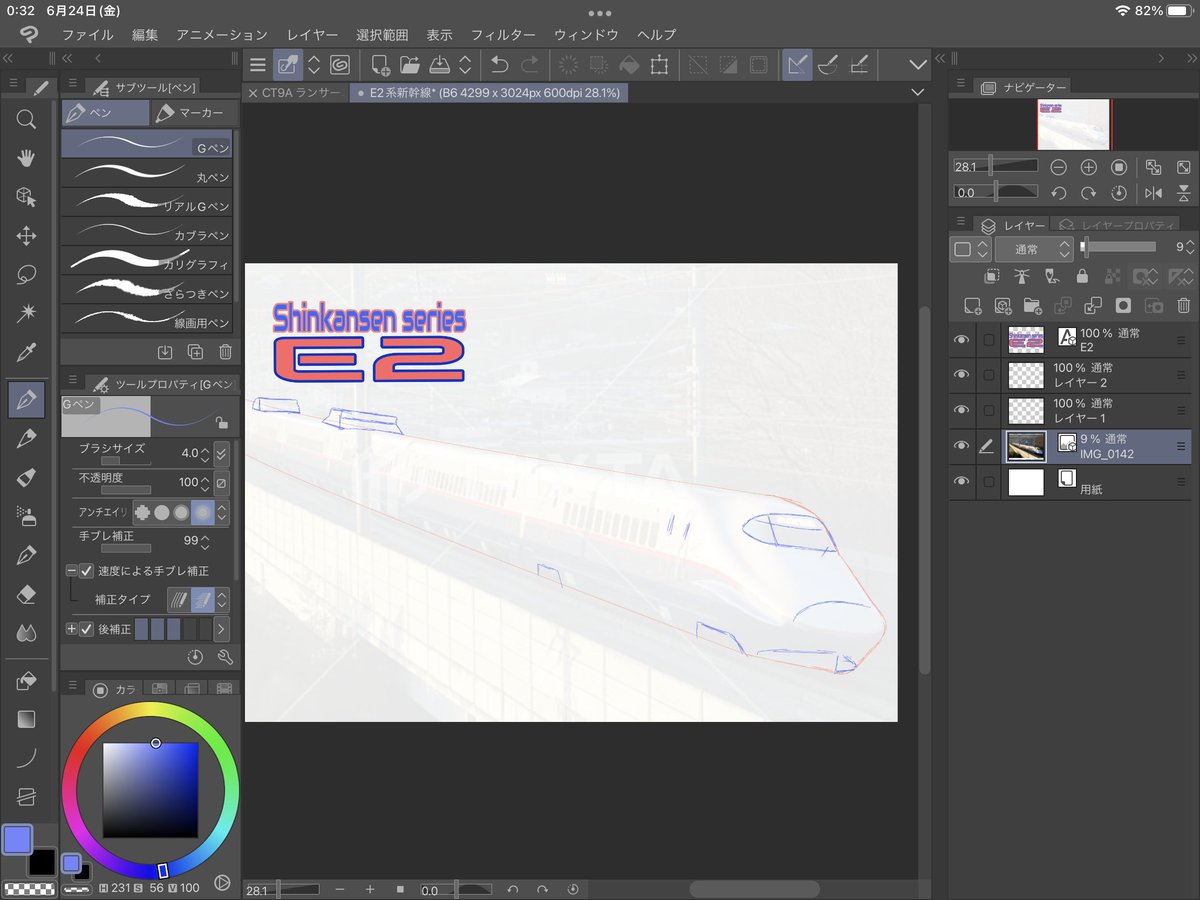Image resolution: width=1200 pixels, height=900 pixels.
Task: Click the Clip Studio spiral icon
Action: click(x=340, y=65)
